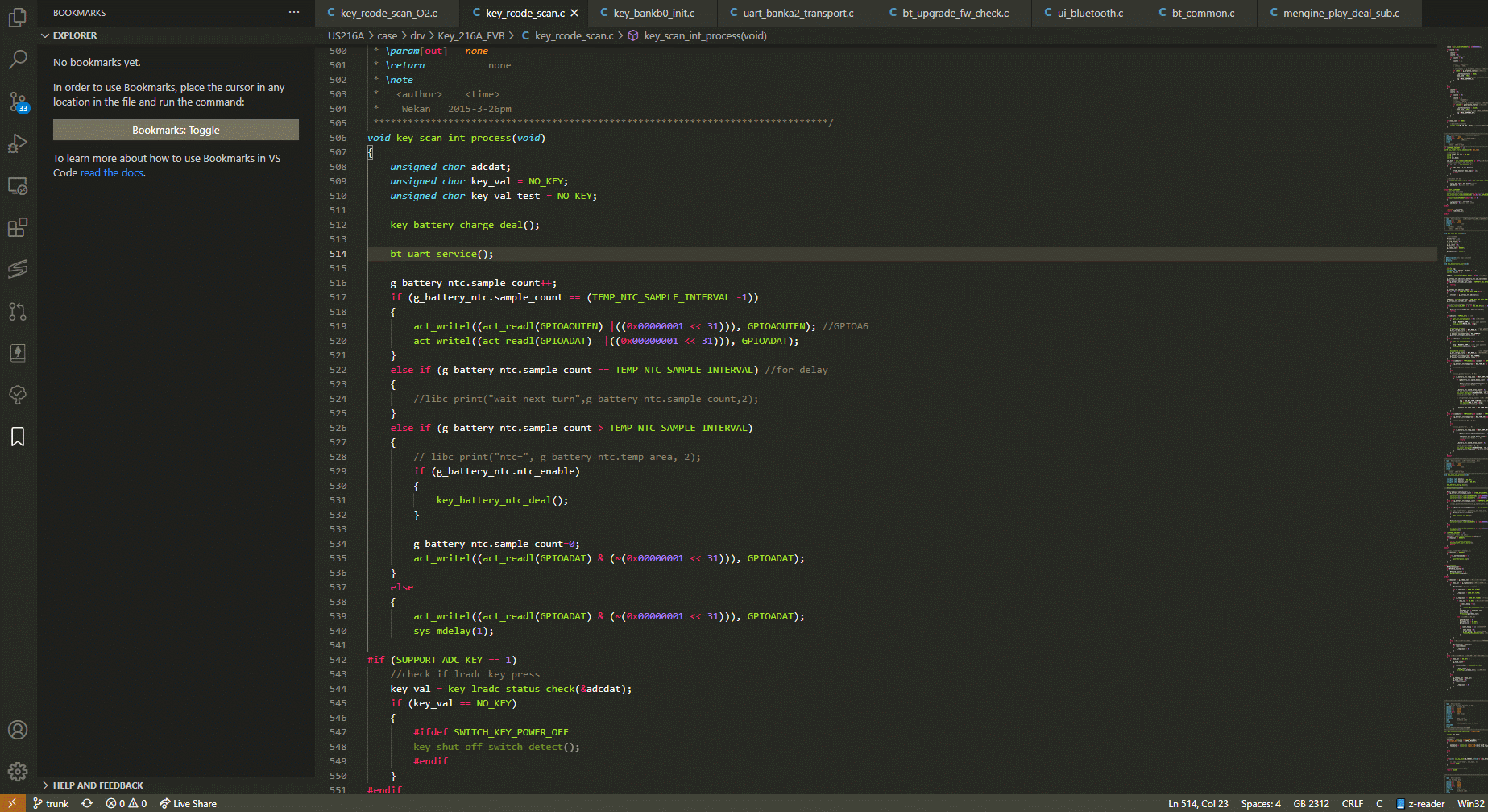Viewport: 1488px width, 812px height.
Task: Open the tree-shaped activity bar icon
Action: (18, 395)
